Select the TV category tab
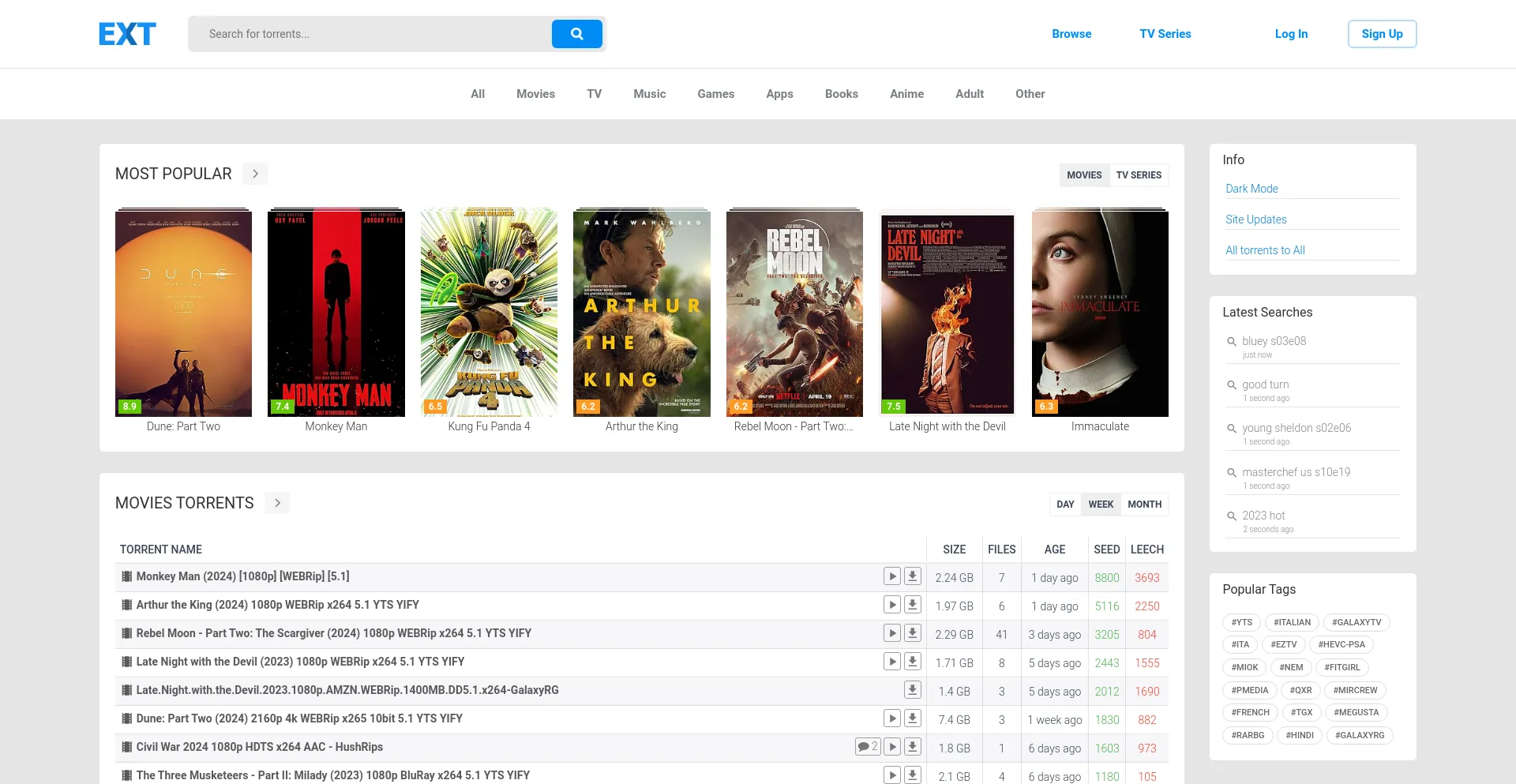The width and height of the screenshot is (1516, 784). click(594, 94)
